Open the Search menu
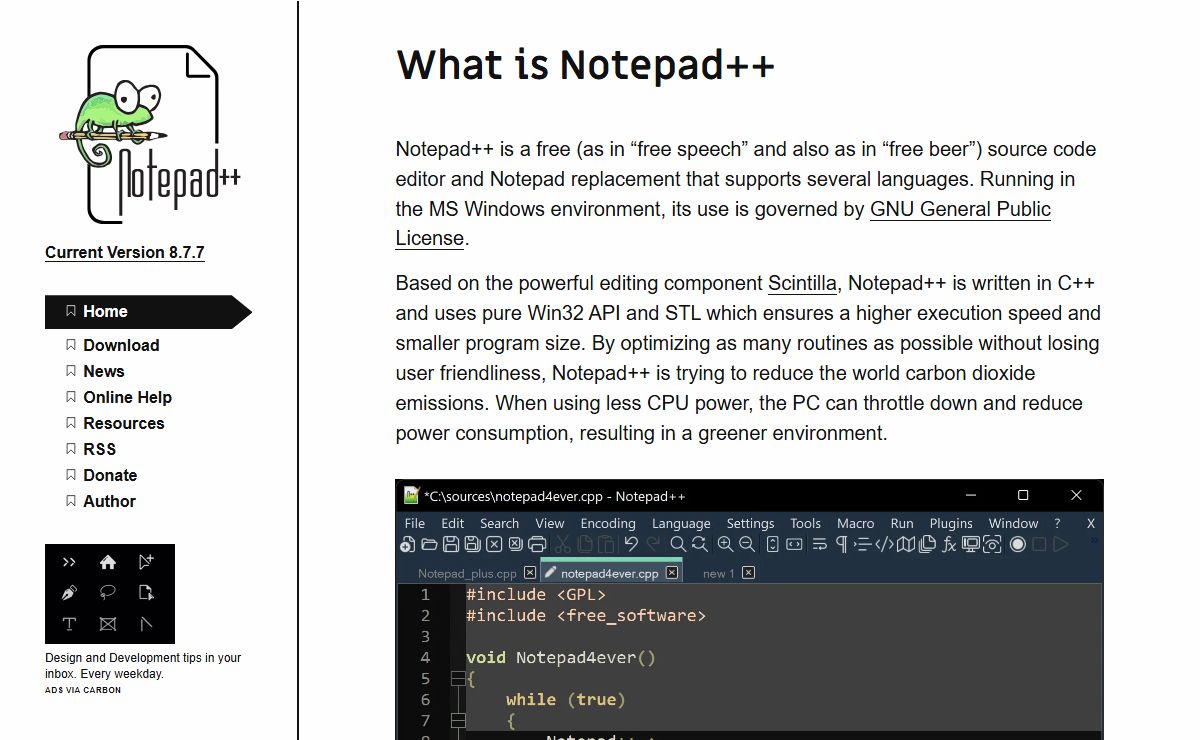This screenshot has width=1200, height=740. point(499,523)
